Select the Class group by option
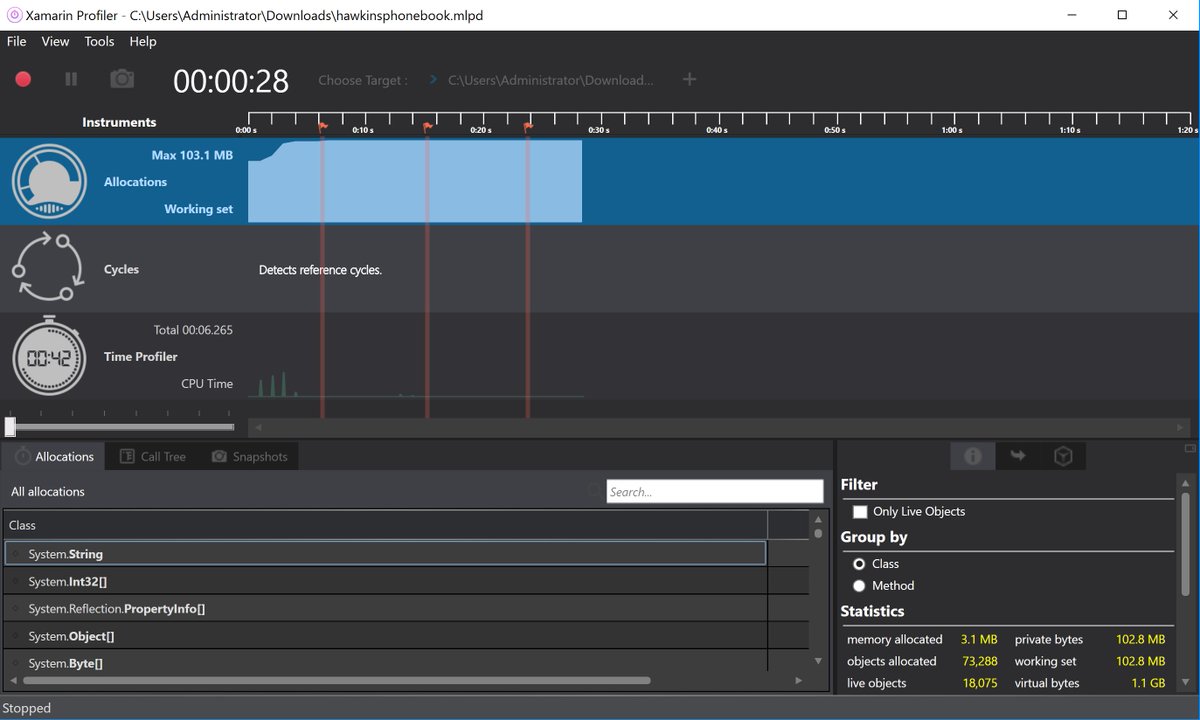This screenshot has width=1200, height=720. [x=859, y=564]
